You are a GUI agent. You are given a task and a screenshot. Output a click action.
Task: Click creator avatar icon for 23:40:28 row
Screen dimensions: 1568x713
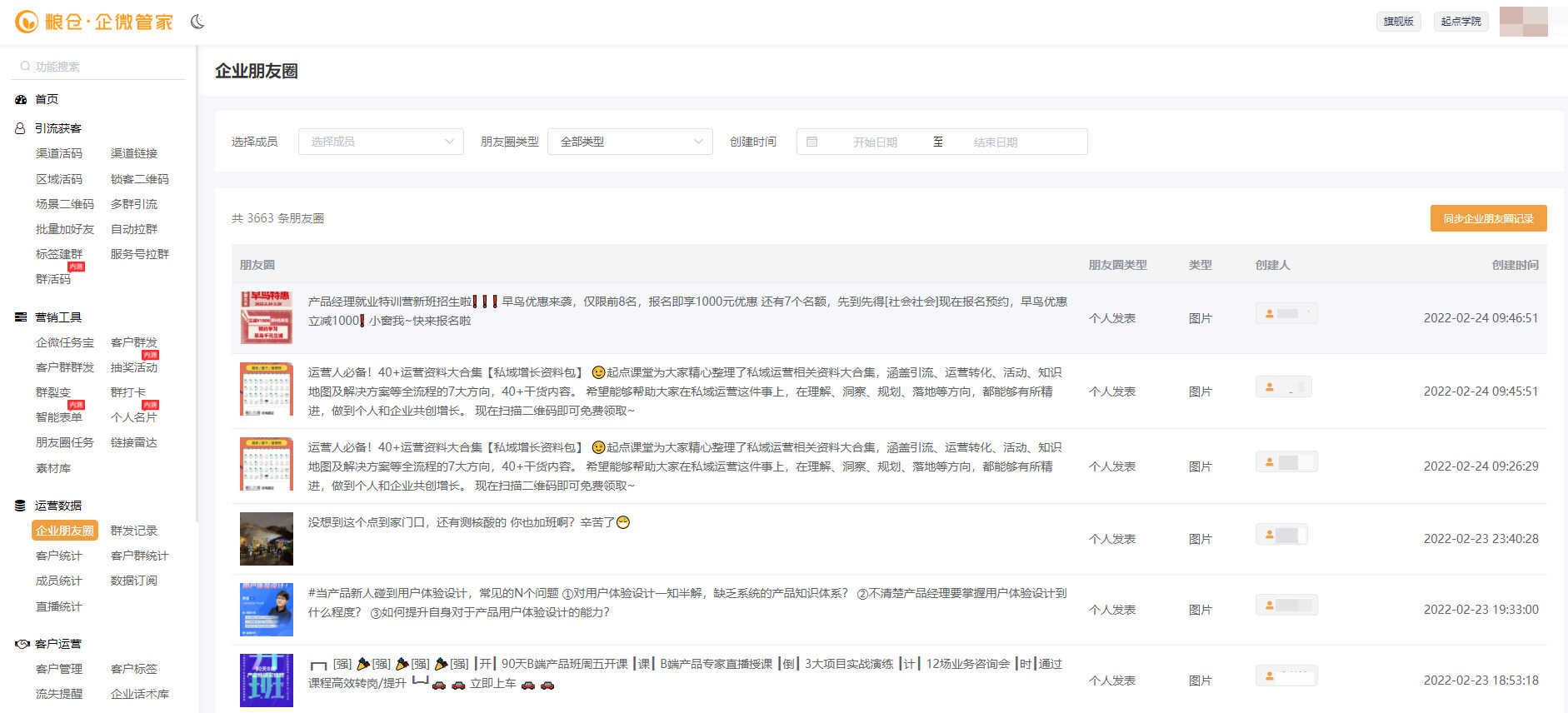pyautogui.click(x=1269, y=535)
